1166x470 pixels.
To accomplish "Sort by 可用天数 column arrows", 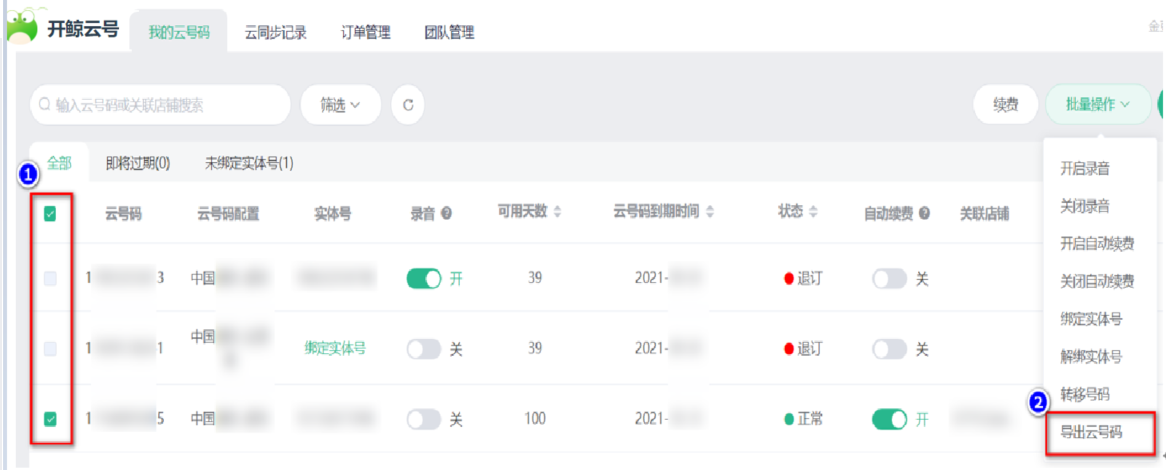I will click(x=558, y=213).
